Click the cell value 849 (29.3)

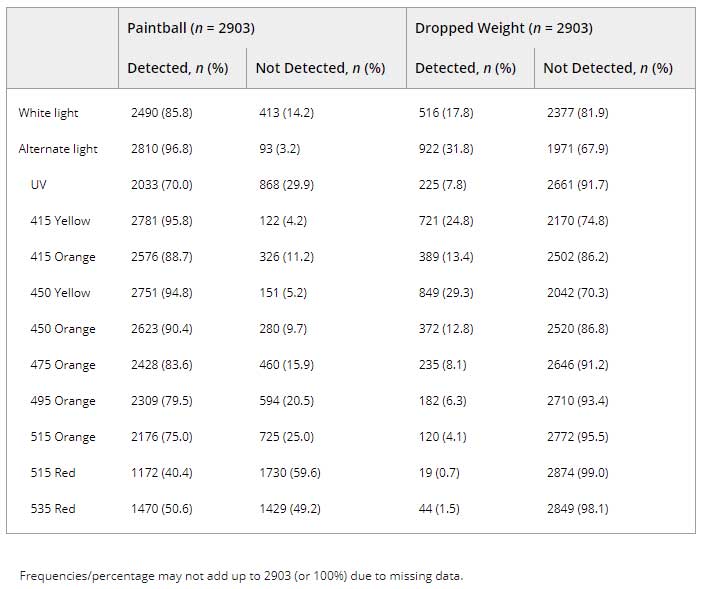click(x=446, y=293)
